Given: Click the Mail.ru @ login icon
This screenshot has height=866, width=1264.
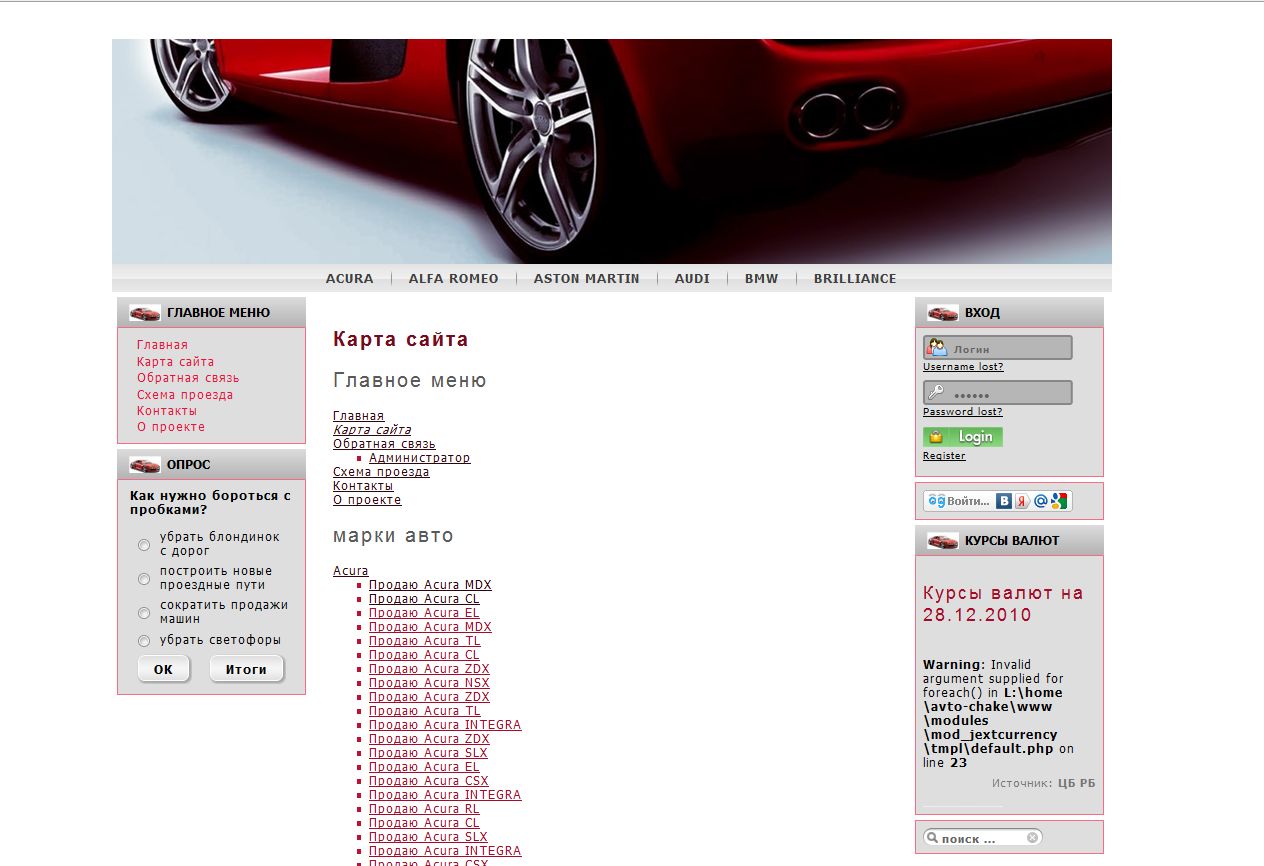Looking at the screenshot, I should click(x=1040, y=501).
